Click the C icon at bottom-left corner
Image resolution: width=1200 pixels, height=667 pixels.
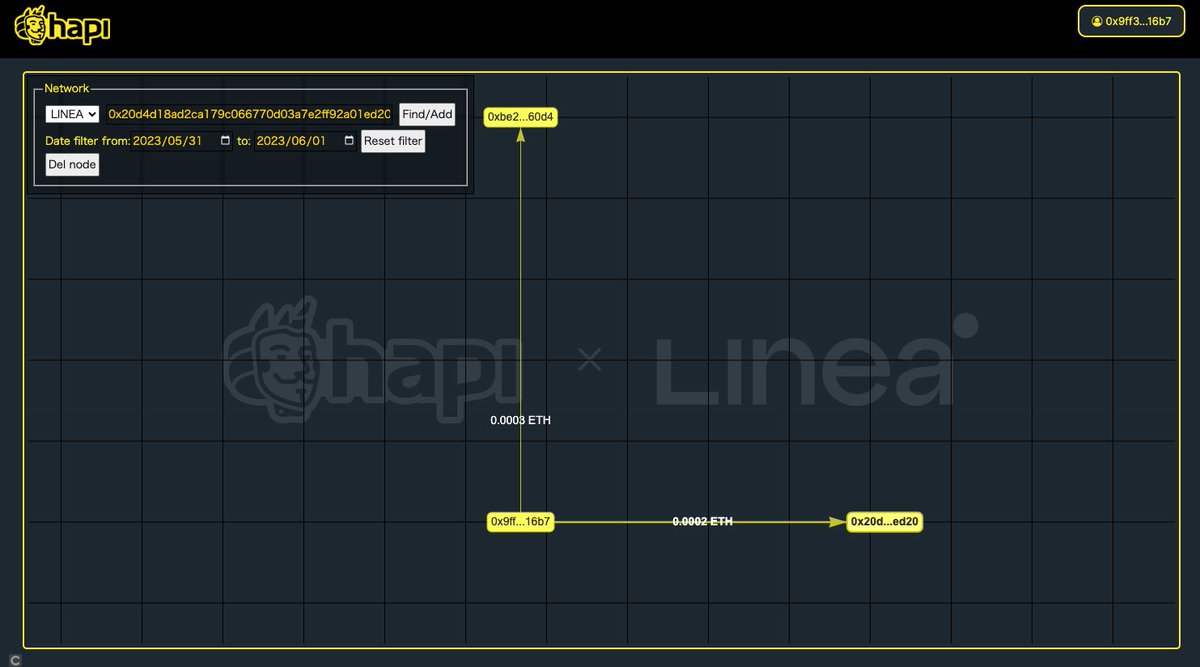(15, 660)
